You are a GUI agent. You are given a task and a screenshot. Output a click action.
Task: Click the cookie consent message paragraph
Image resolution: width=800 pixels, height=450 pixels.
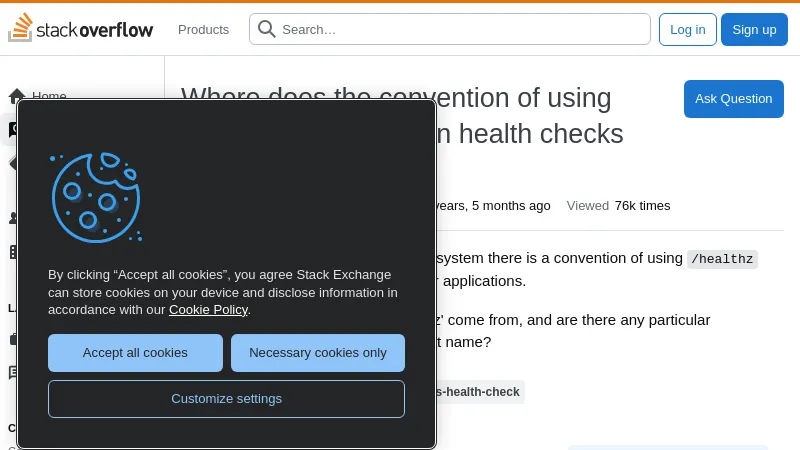click(222, 292)
